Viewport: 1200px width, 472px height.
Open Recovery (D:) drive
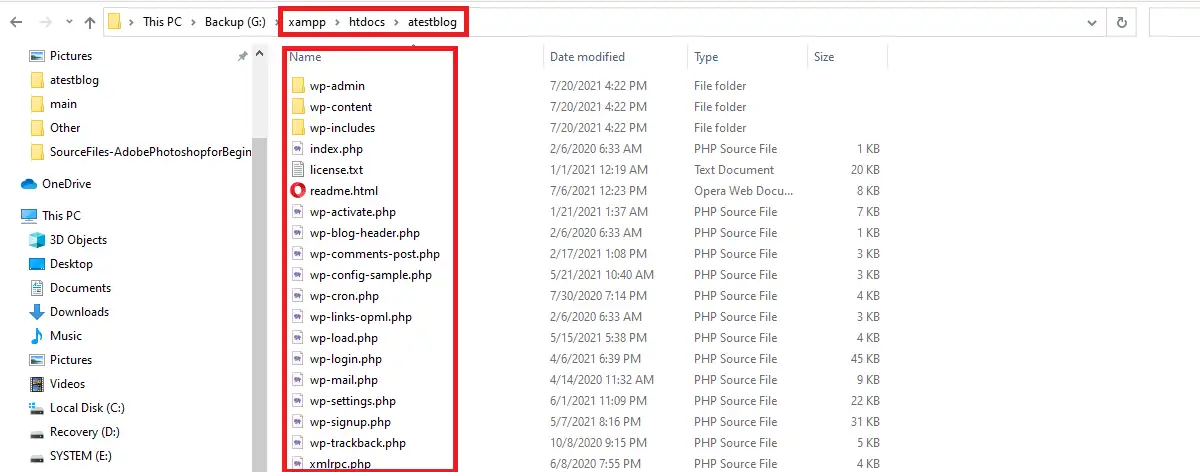86,432
